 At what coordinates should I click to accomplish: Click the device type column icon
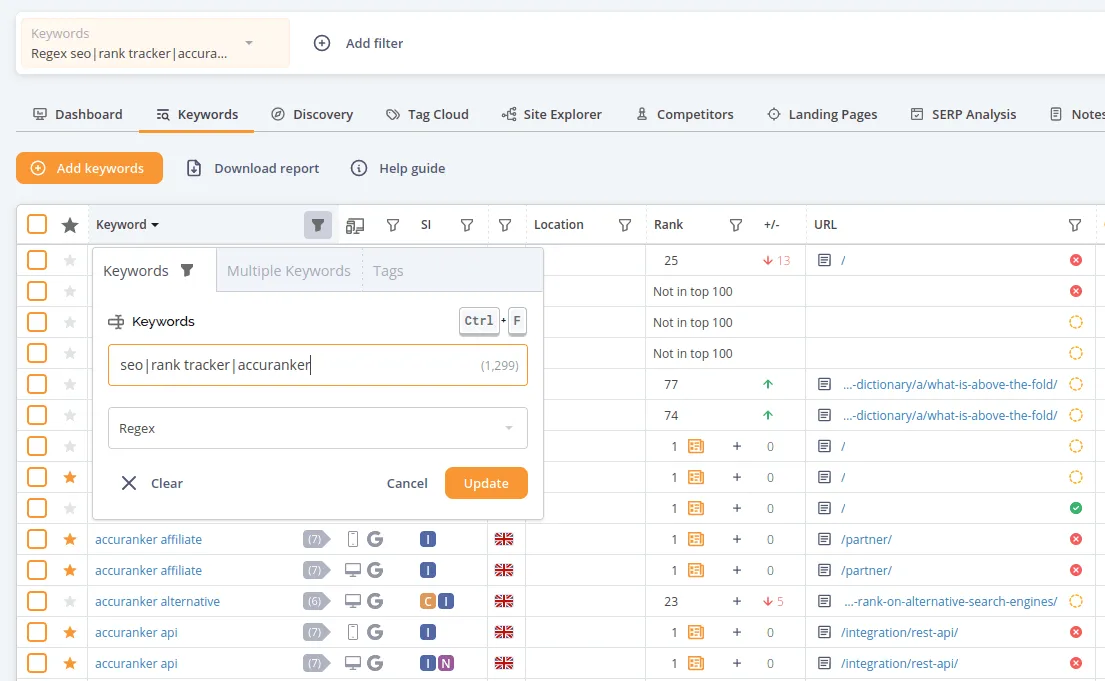(x=355, y=226)
